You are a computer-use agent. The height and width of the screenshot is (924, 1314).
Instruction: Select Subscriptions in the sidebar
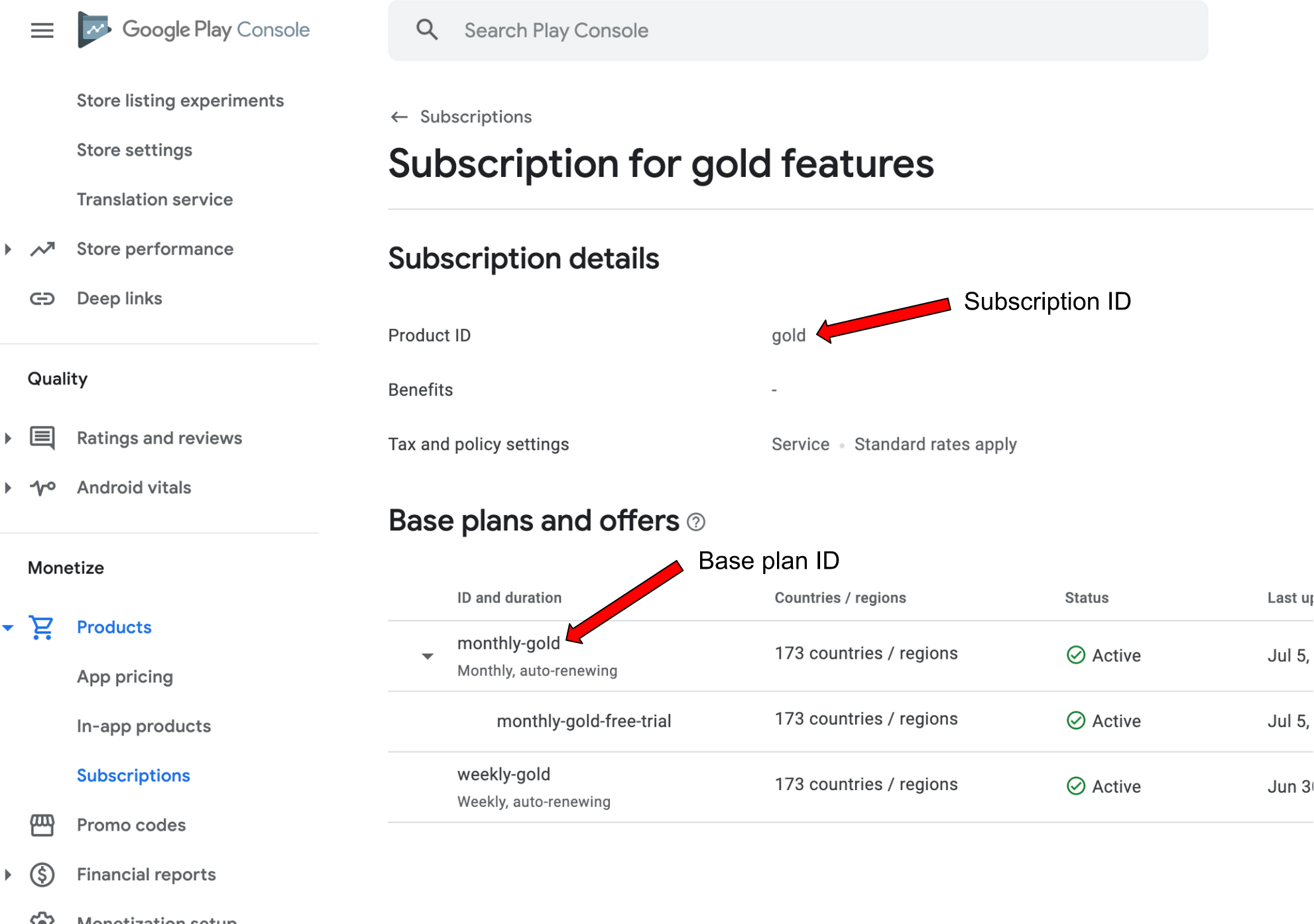point(133,776)
